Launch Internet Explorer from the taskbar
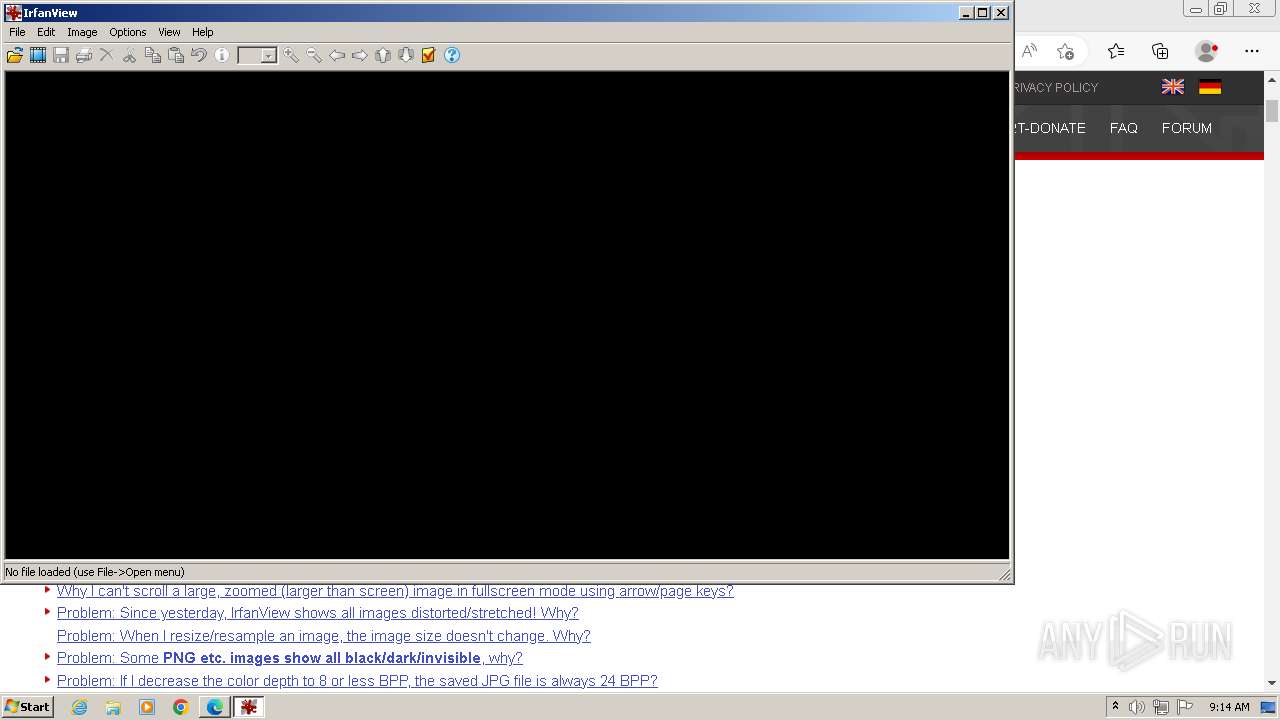 pyautogui.click(x=79, y=707)
